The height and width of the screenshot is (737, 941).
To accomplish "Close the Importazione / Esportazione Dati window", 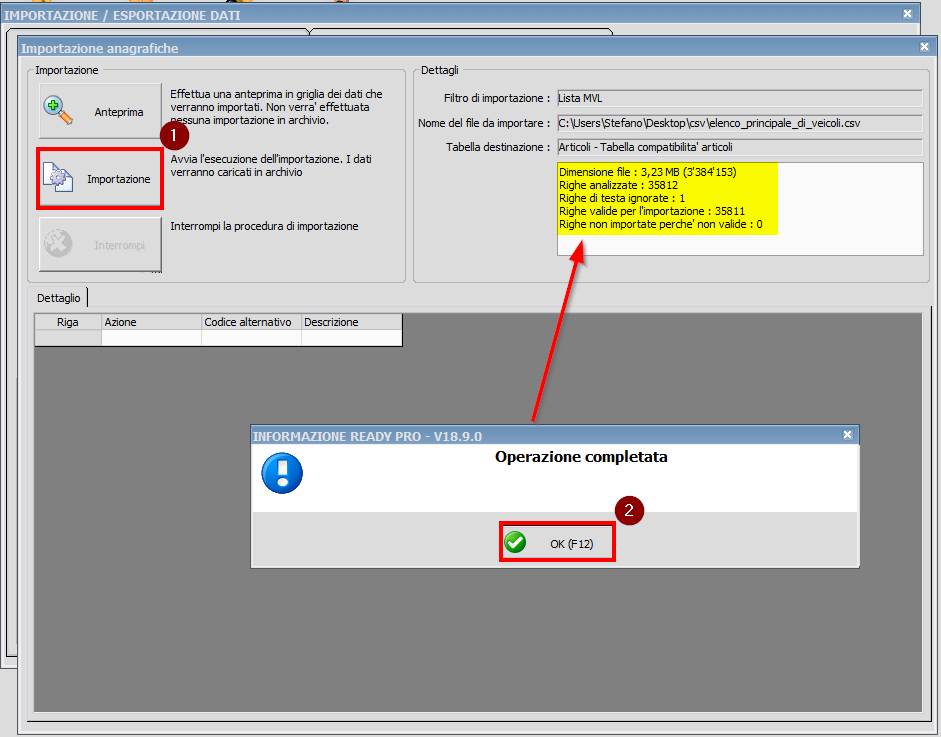I will (907, 14).
